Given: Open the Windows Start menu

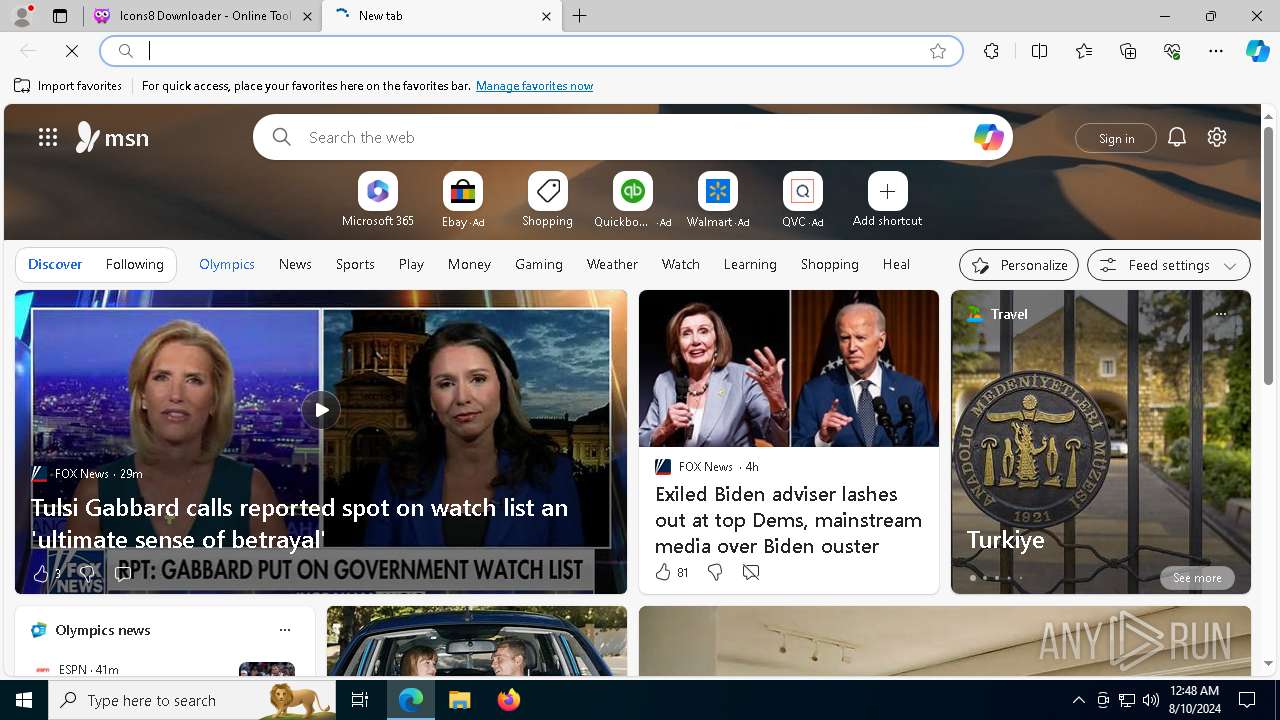Looking at the screenshot, I should click(x=24, y=700).
